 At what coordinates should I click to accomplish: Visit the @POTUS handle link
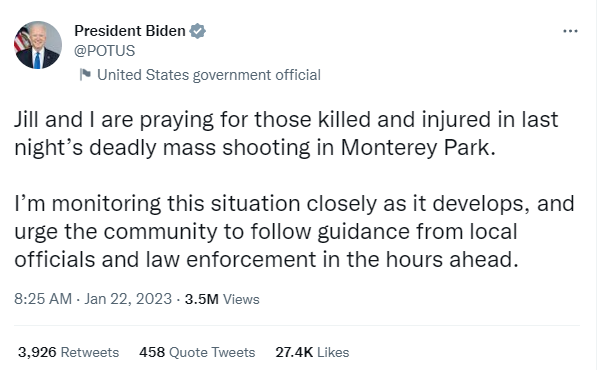pos(104,51)
